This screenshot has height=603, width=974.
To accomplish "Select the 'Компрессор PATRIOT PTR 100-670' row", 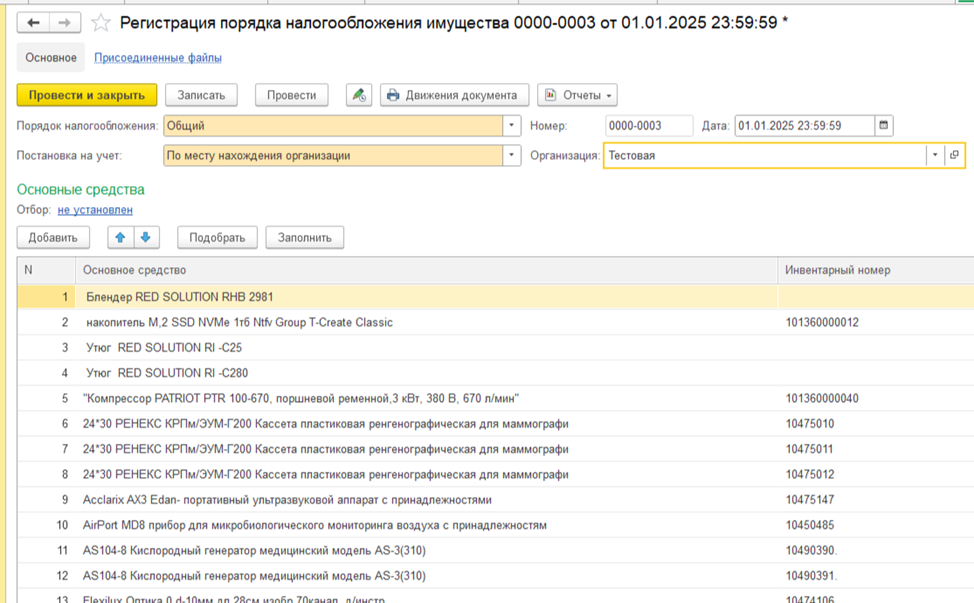I will (496, 399).
